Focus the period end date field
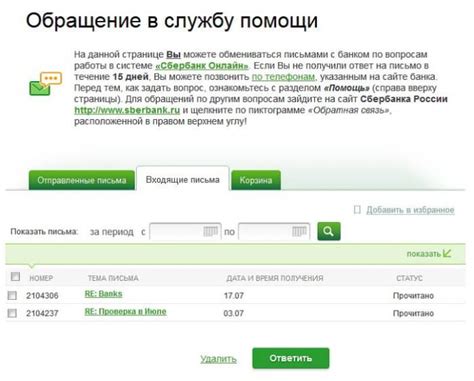The height and width of the screenshot is (381, 474). [x=274, y=231]
